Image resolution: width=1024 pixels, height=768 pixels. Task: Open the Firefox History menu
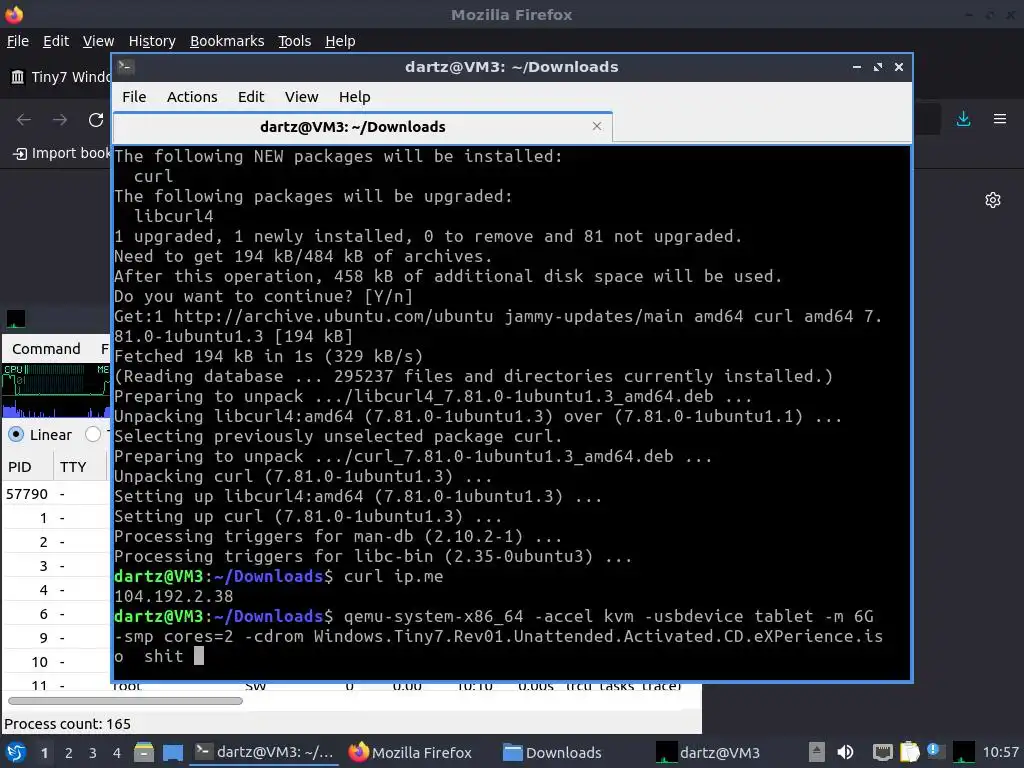[x=152, y=41]
